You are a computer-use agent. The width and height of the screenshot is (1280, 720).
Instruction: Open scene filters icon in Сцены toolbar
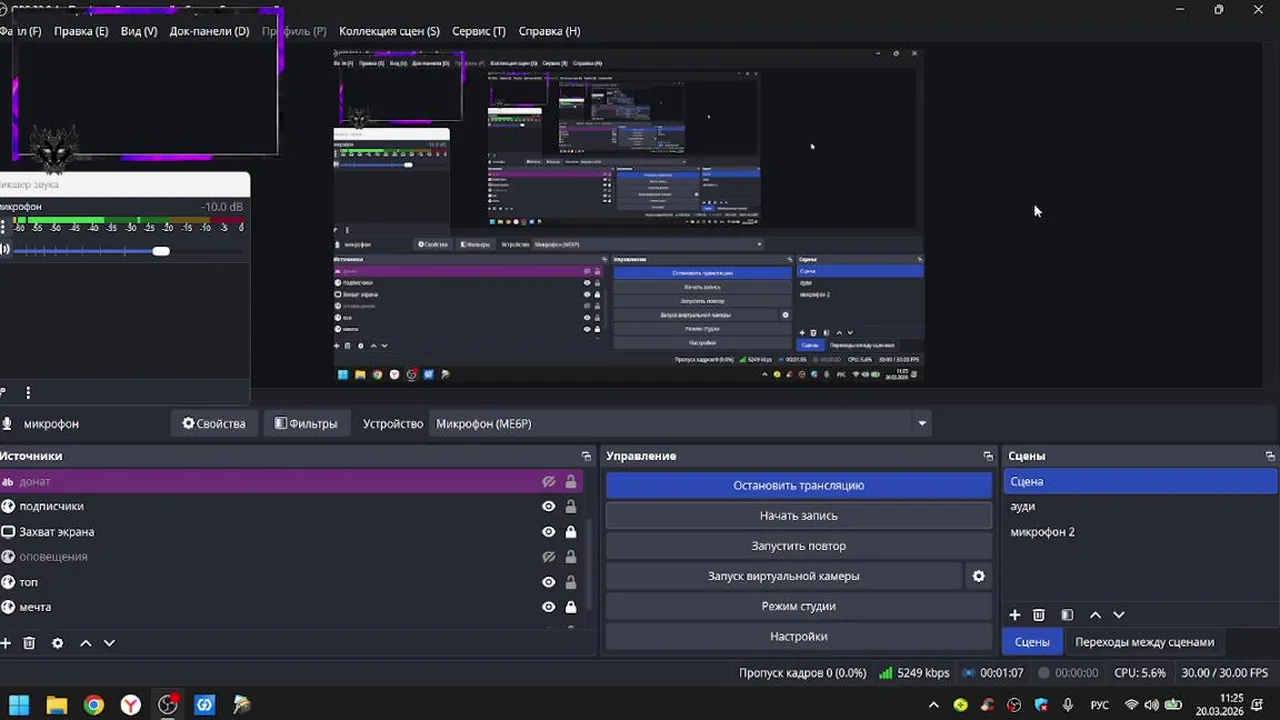(x=1067, y=615)
